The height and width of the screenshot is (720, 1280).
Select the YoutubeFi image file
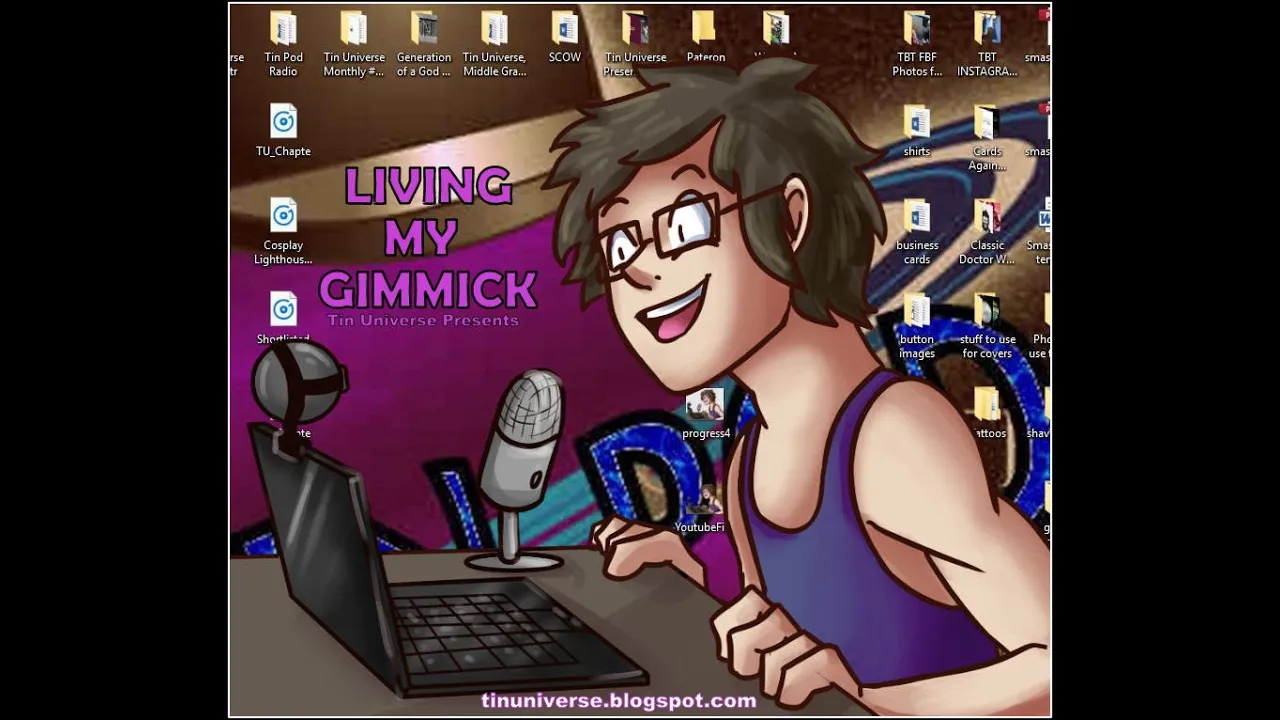click(700, 508)
